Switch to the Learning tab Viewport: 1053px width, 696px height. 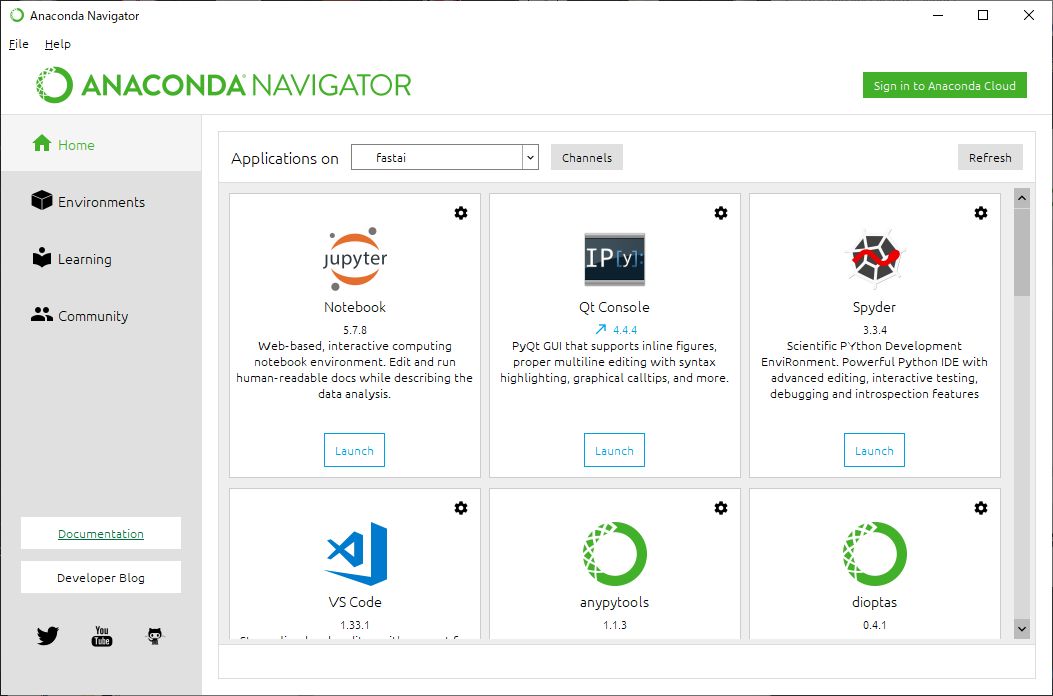101,258
